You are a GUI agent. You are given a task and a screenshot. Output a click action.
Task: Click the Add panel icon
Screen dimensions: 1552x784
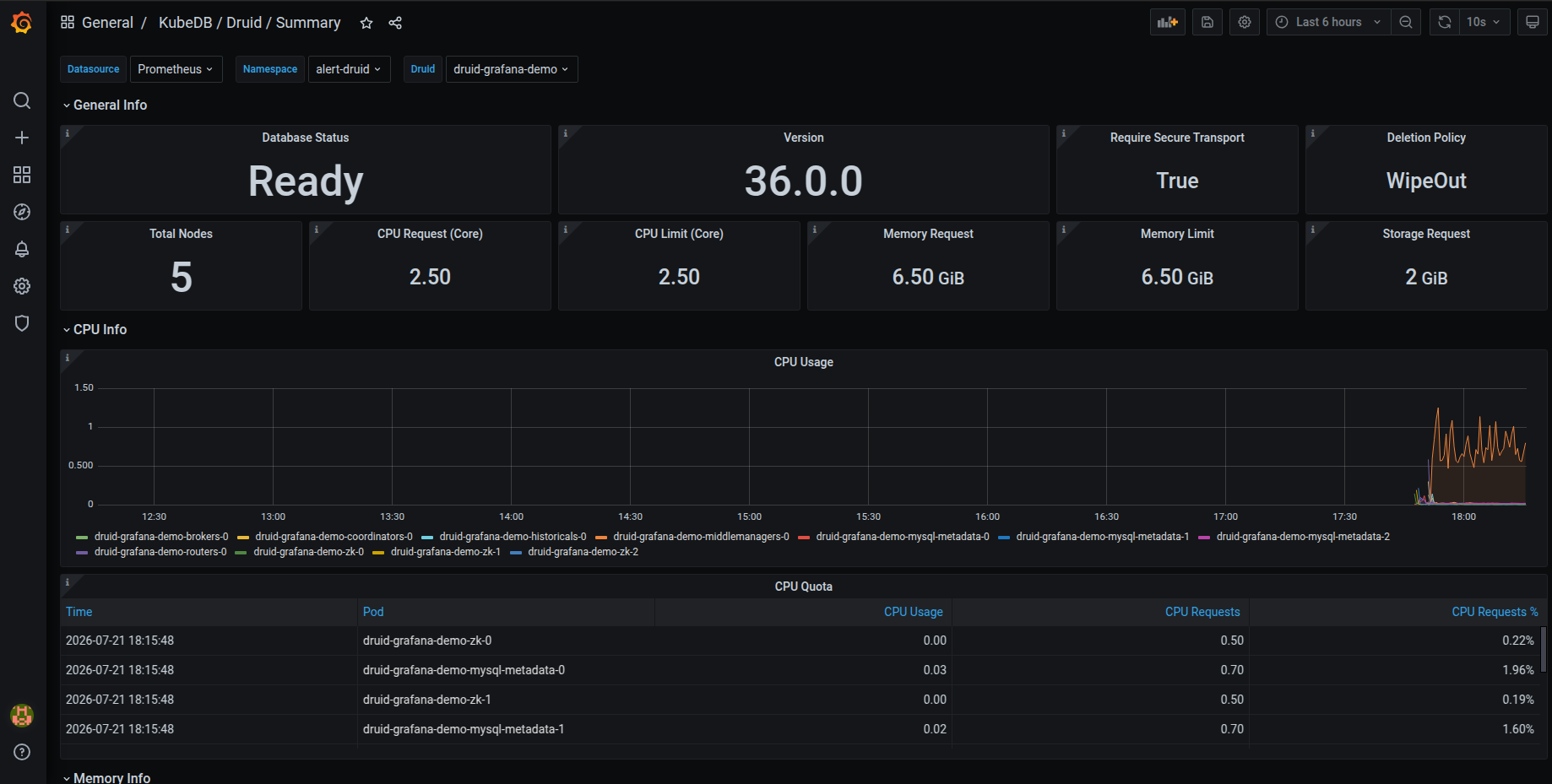coord(1168,22)
